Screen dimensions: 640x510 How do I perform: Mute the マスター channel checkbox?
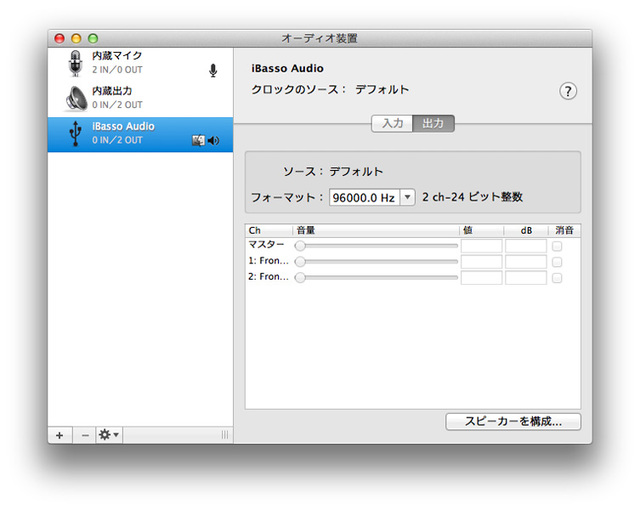(557, 245)
